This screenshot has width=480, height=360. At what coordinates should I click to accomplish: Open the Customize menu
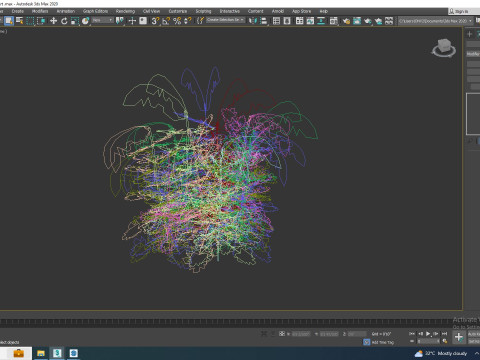point(178,11)
